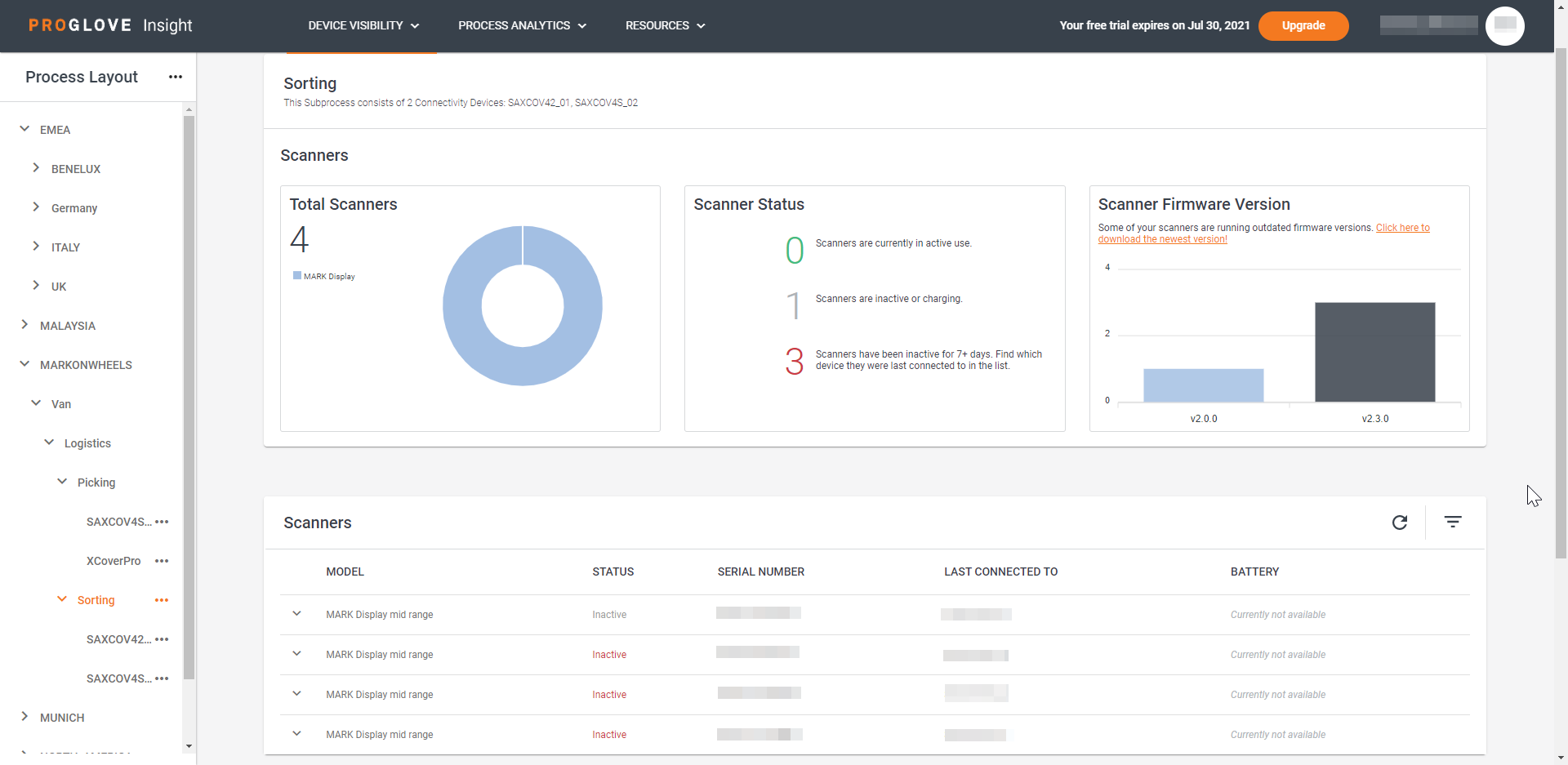Select the SAXCOV42... device in tree
Image resolution: width=1568 pixels, height=765 pixels.
(119, 639)
